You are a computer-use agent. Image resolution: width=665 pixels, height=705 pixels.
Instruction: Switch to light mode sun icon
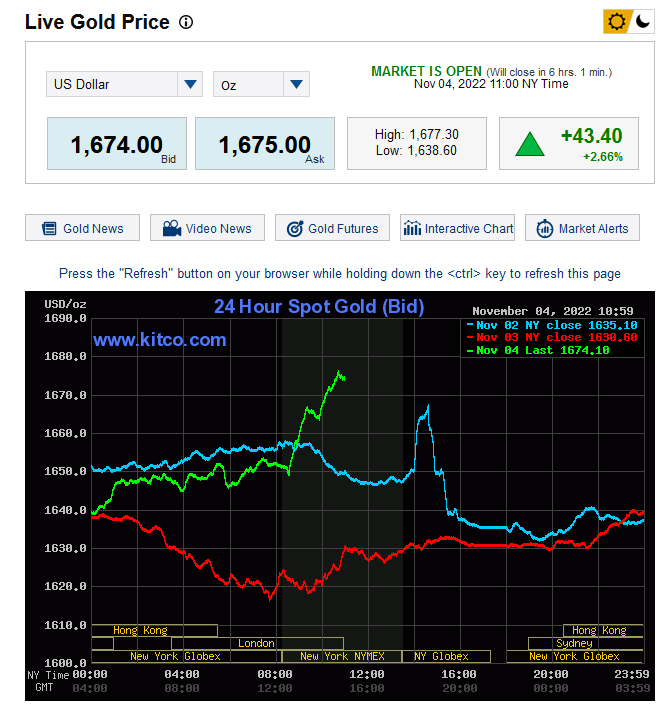tap(616, 21)
